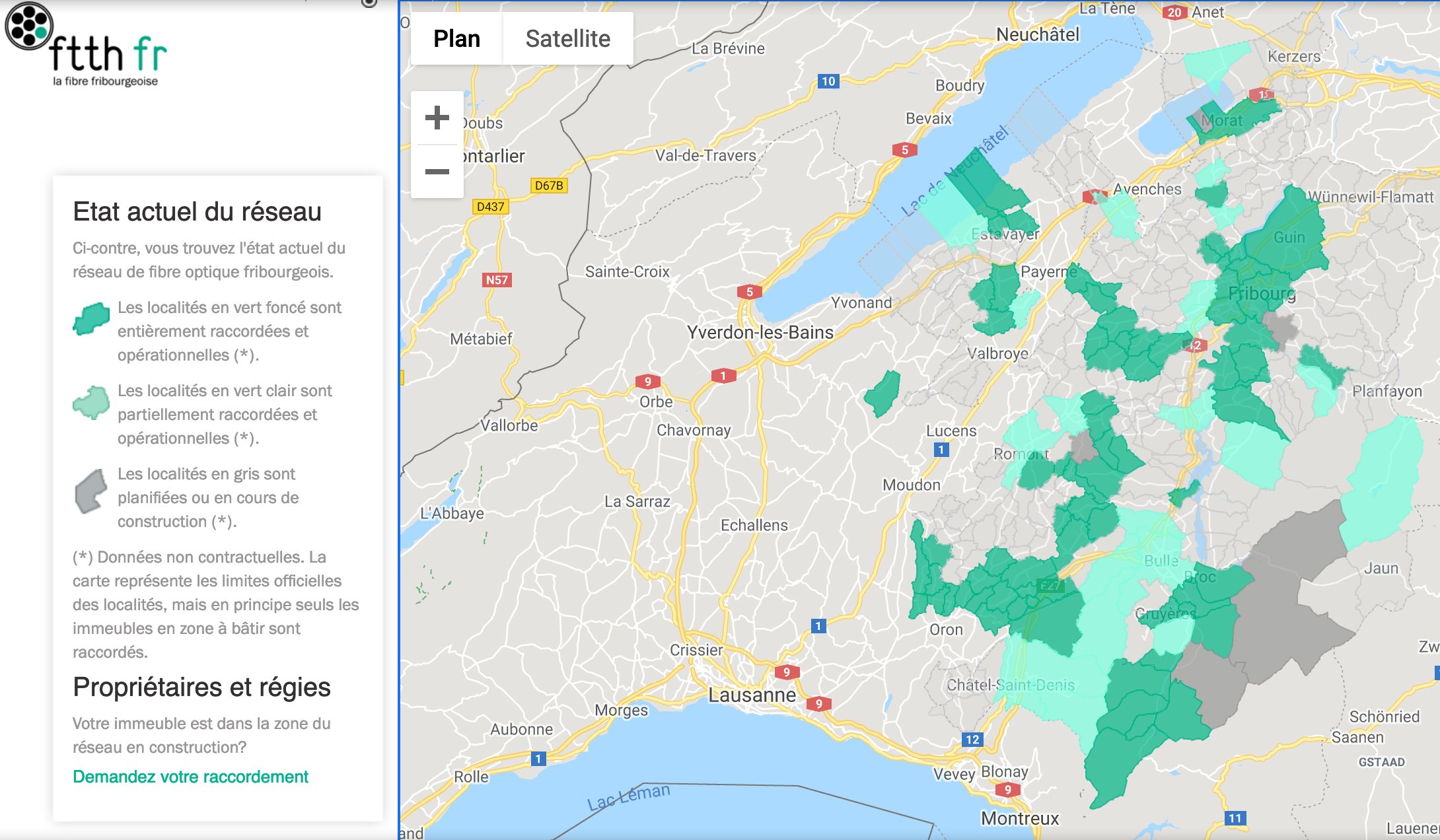Click the Lucens label on map
Viewport: 1440px width, 840px height.
coord(951,431)
